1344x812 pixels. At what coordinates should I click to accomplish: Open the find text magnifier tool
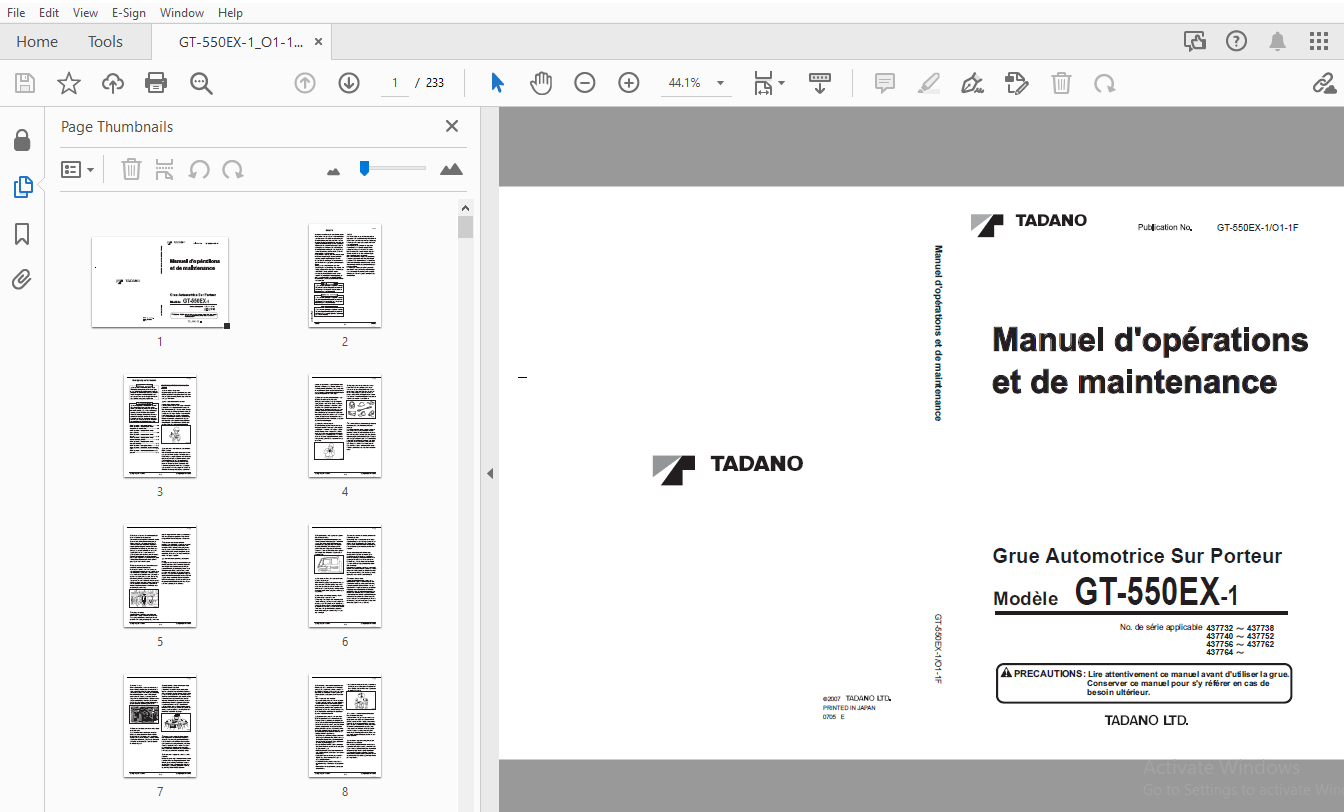pos(201,83)
